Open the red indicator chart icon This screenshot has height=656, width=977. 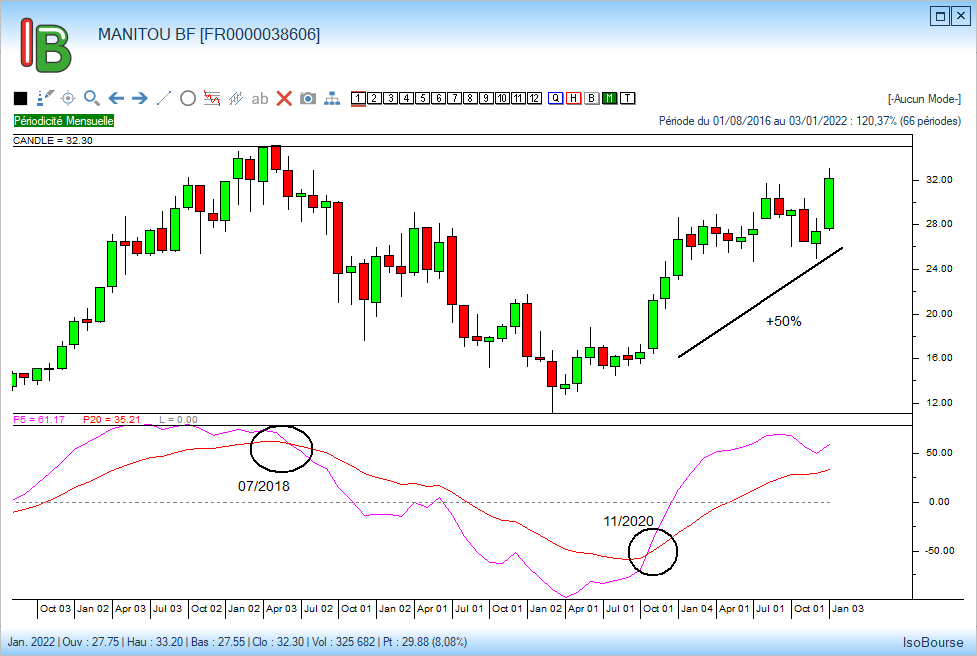[212, 98]
